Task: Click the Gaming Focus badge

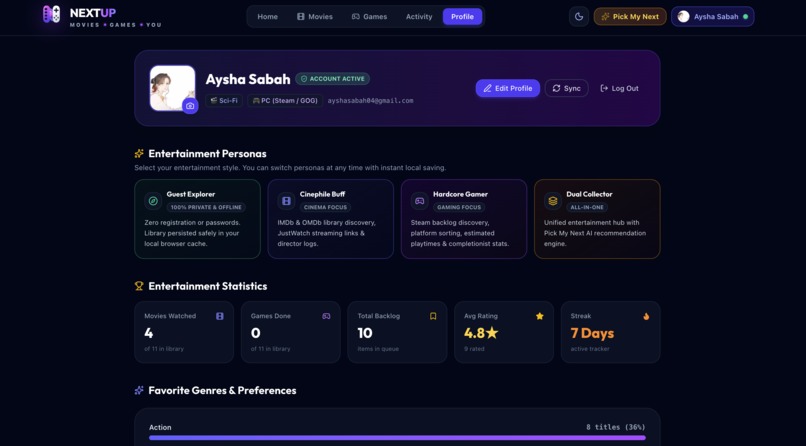Action: pos(459,207)
